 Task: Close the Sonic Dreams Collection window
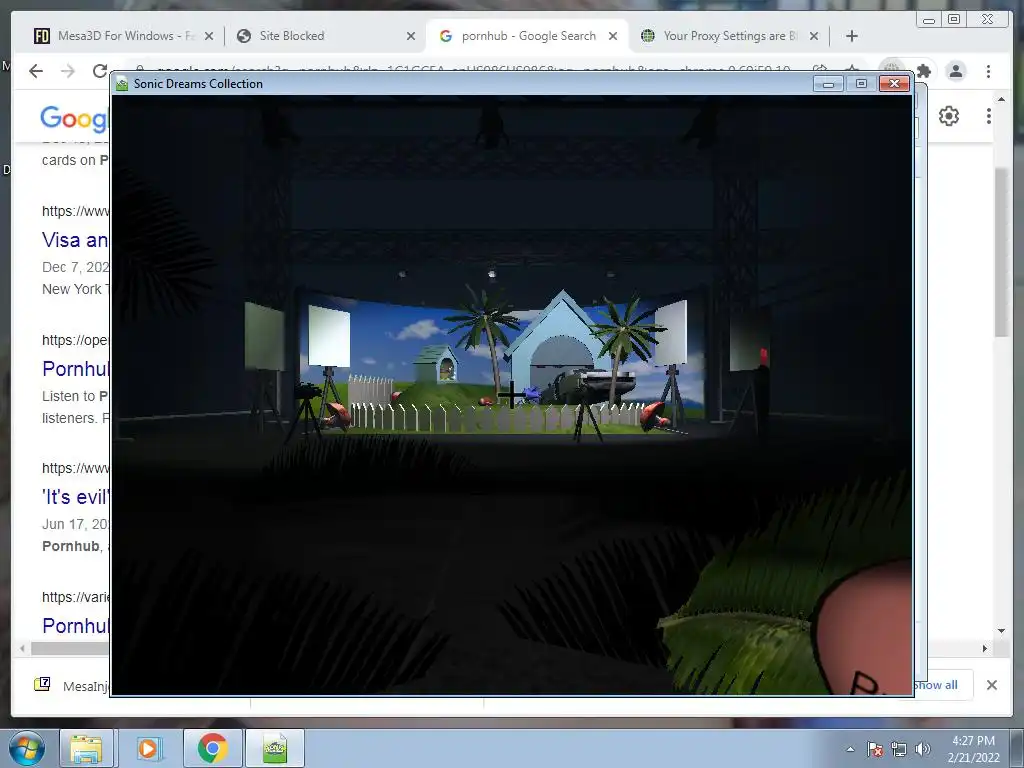pyautogui.click(x=894, y=84)
